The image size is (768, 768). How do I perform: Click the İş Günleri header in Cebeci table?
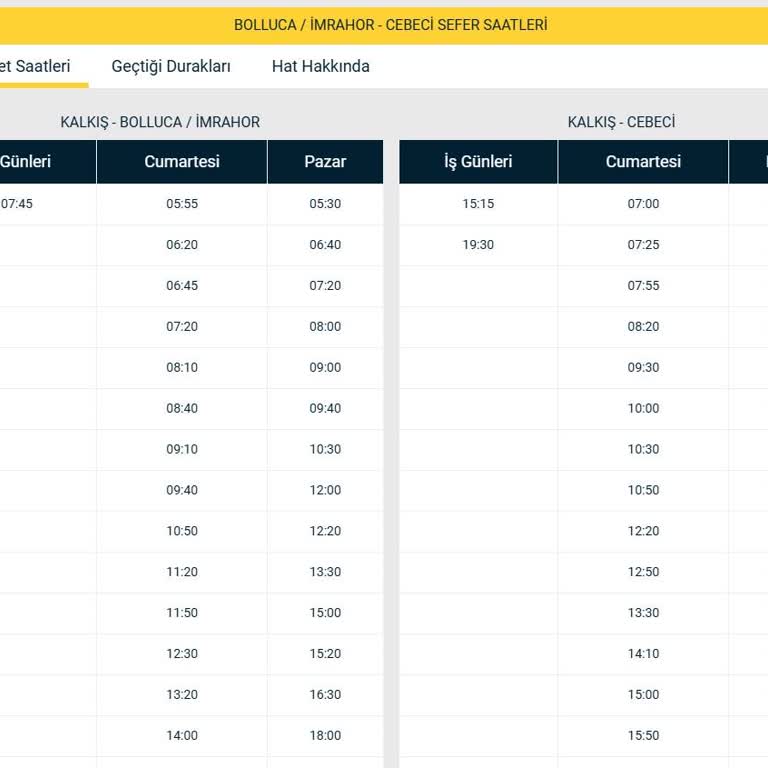click(478, 161)
